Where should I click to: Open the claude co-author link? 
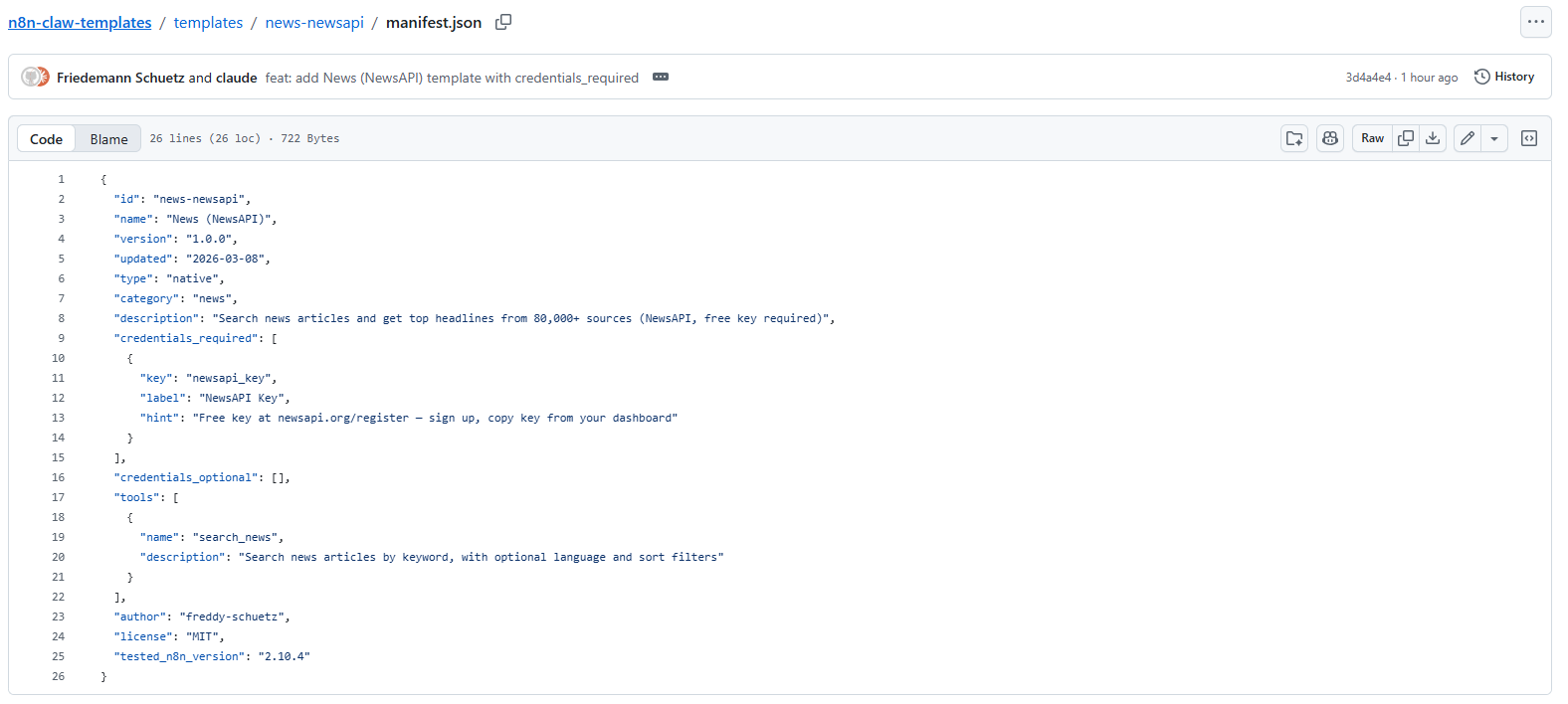236,78
